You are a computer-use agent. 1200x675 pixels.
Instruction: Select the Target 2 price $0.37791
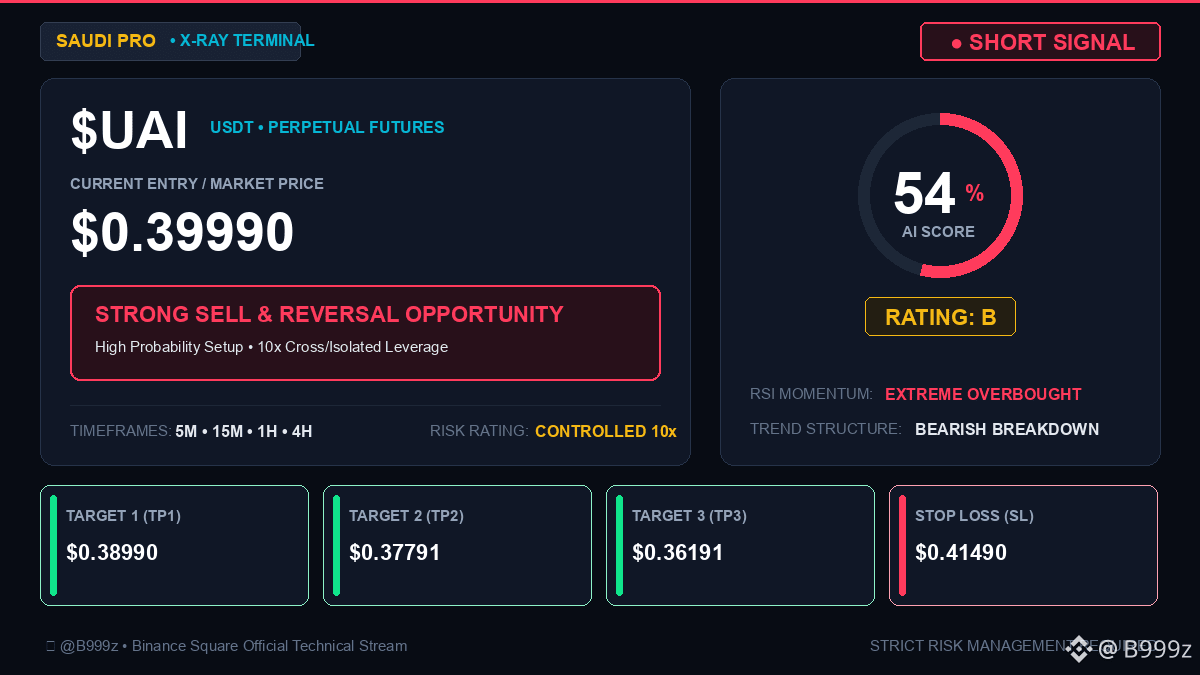(395, 552)
